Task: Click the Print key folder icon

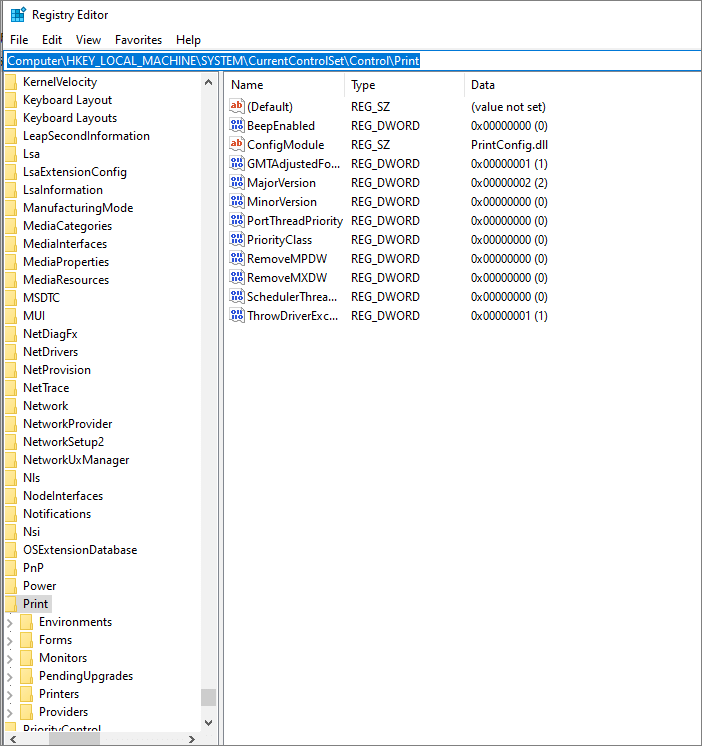Action: [11, 604]
